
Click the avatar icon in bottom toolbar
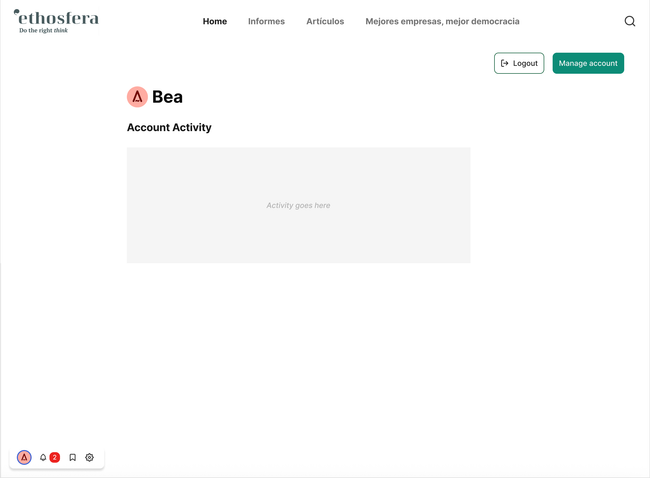[24, 457]
